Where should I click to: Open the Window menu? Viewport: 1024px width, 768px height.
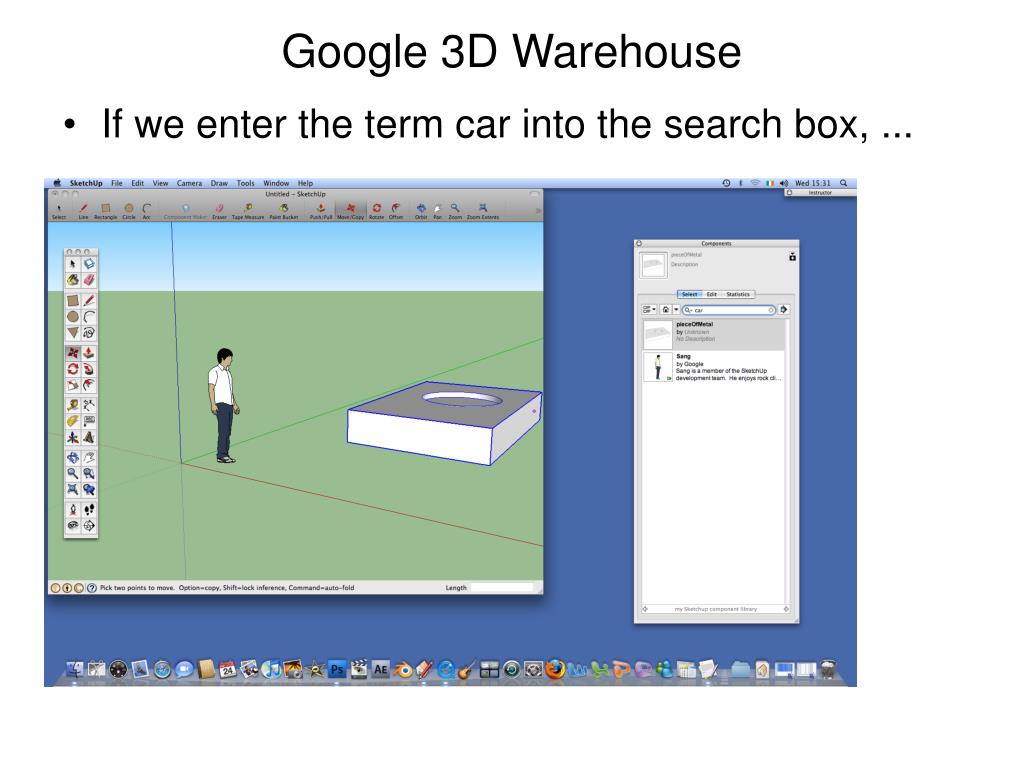pyautogui.click(x=276, y=184)
